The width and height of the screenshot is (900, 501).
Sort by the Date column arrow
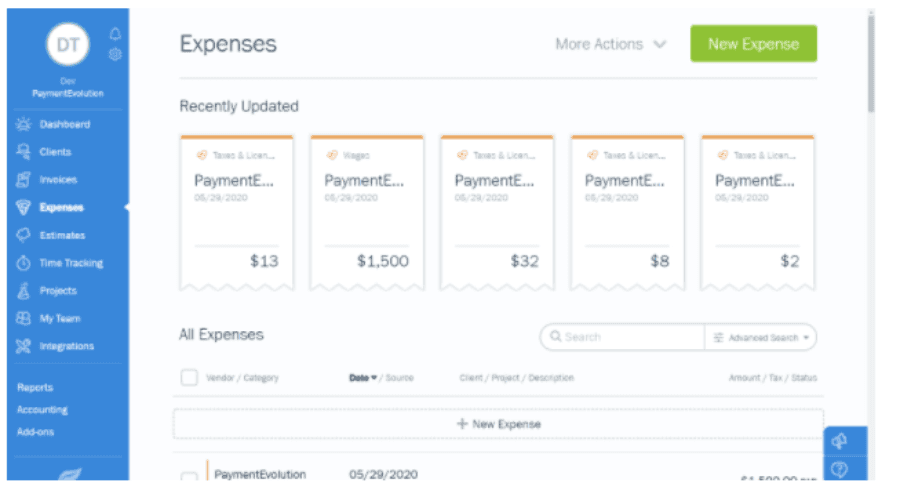pos(374,378)
